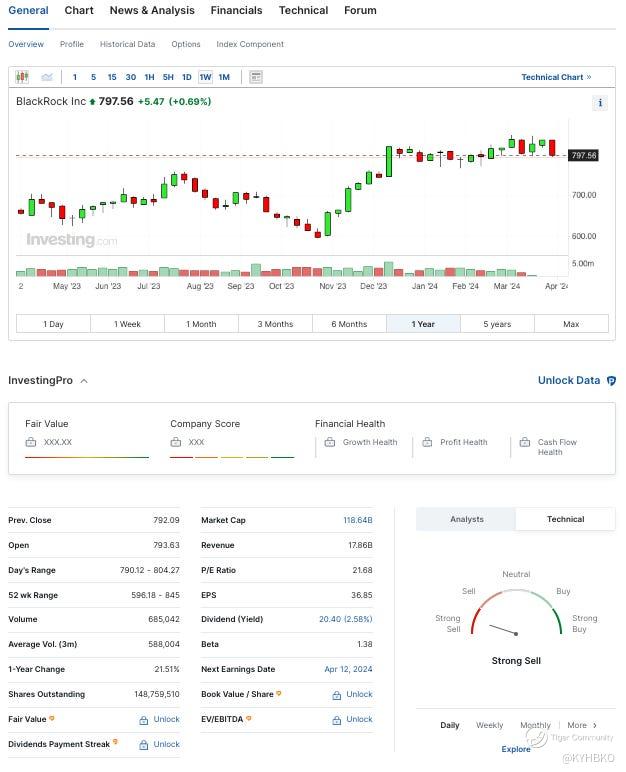Screen dimensions: 626x772
Task: Set chart interval to 1H
Action: 149,77
